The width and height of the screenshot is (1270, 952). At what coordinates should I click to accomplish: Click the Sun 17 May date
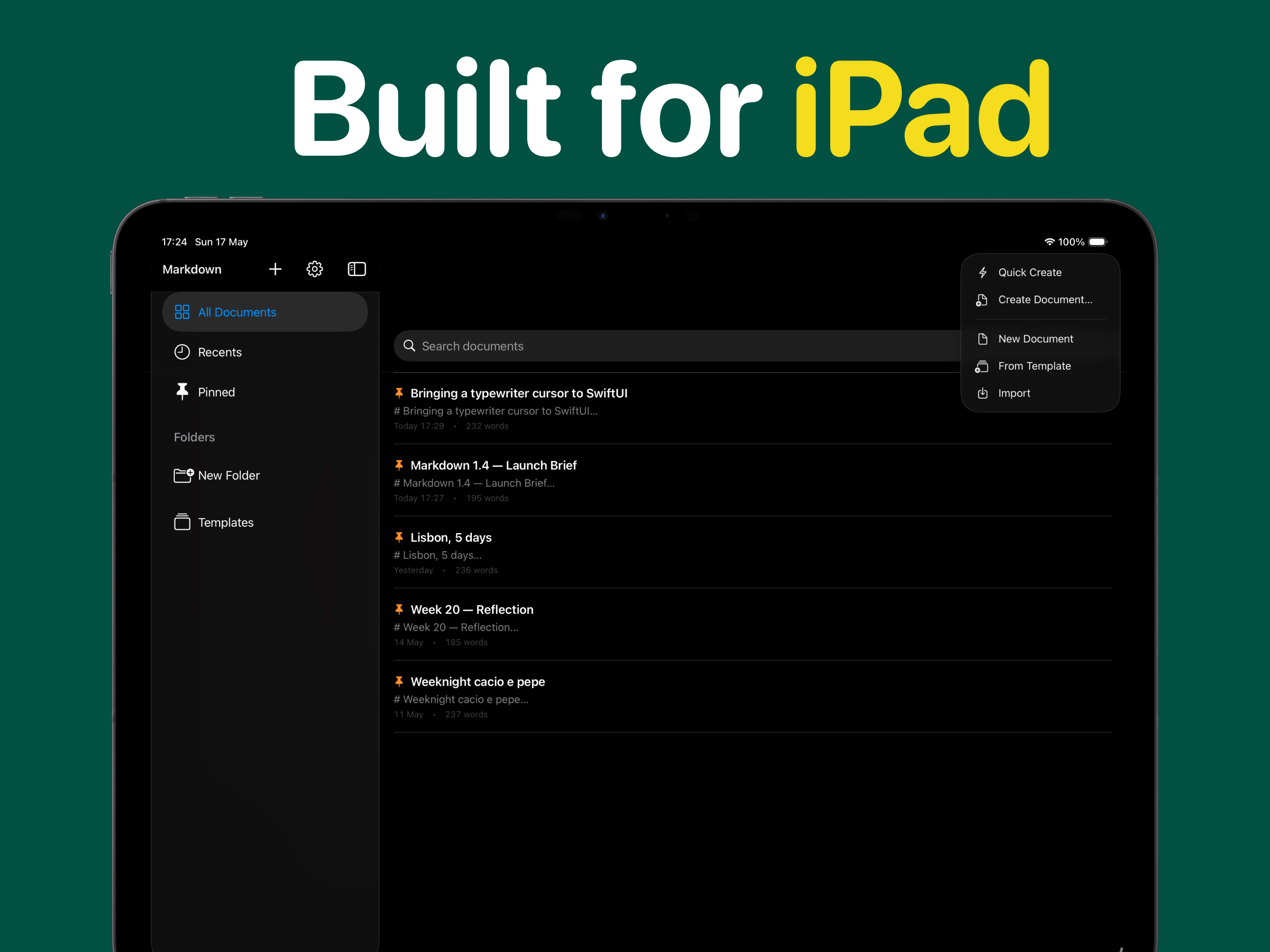point(221,242)
